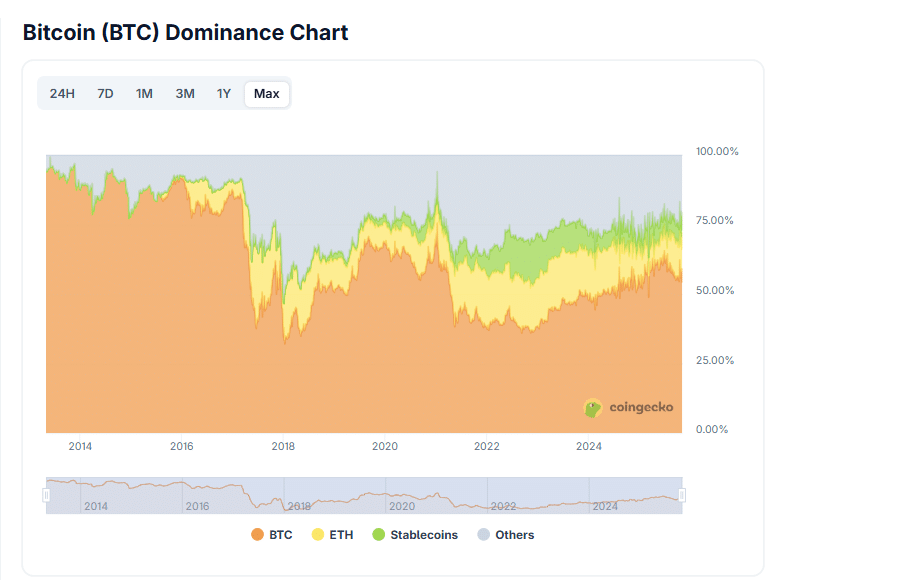
Task: Click the green Stablecoins legend dot
Action: pos(378,535)
